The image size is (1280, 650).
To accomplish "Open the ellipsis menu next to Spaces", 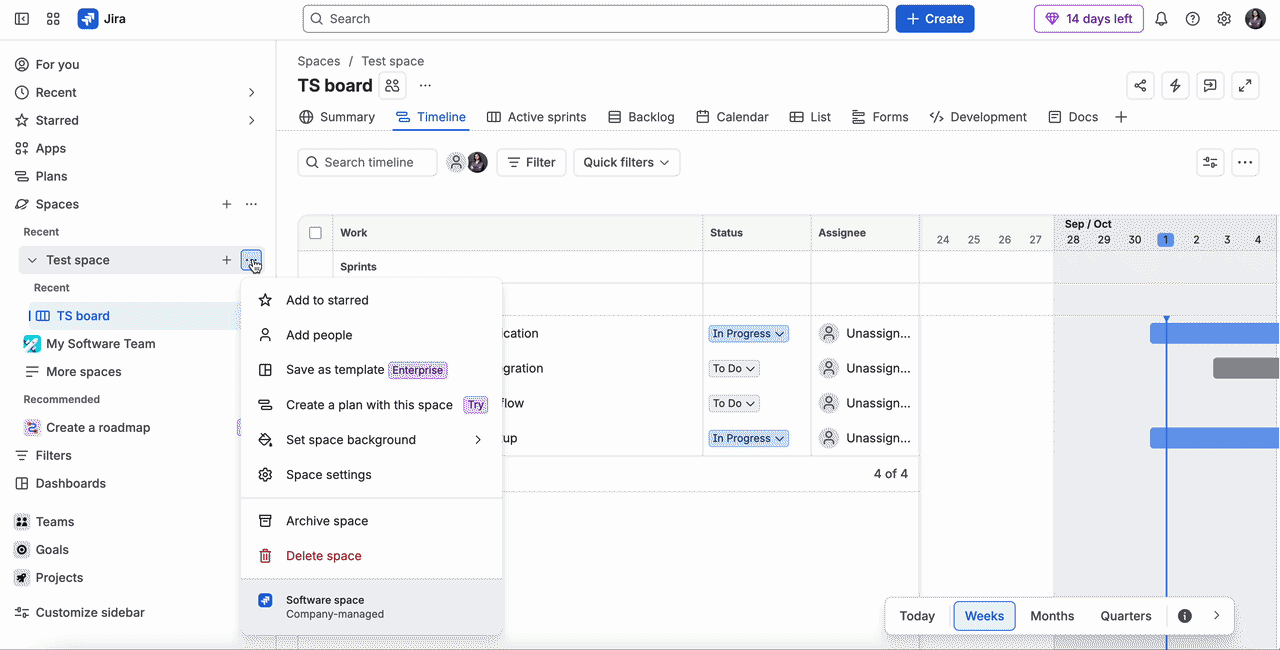I will [x=251, y=204].
